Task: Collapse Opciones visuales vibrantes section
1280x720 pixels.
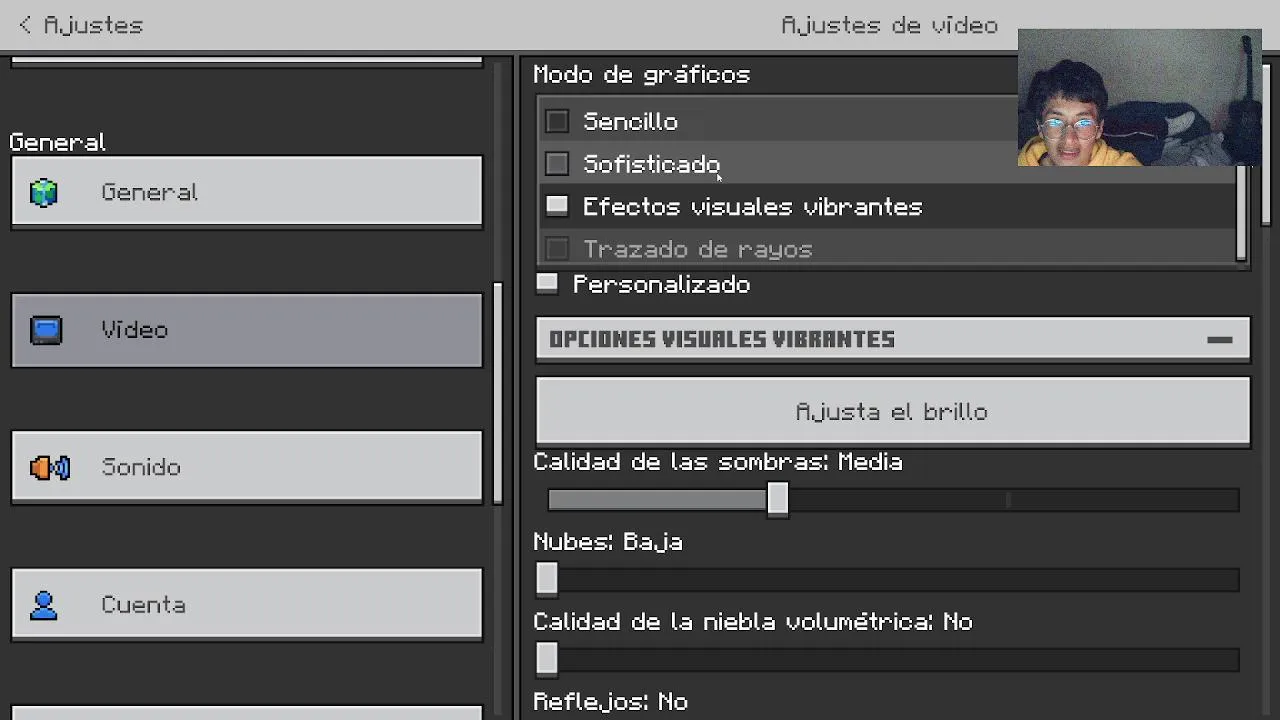Action: click(893, 339)
